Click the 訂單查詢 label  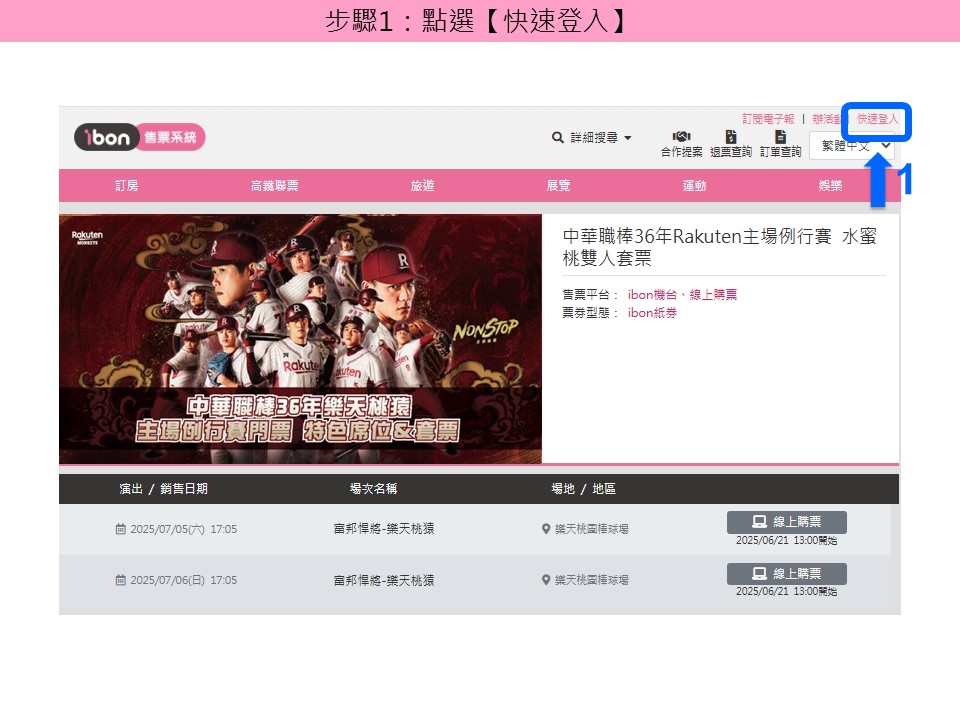tap(781, 152)
